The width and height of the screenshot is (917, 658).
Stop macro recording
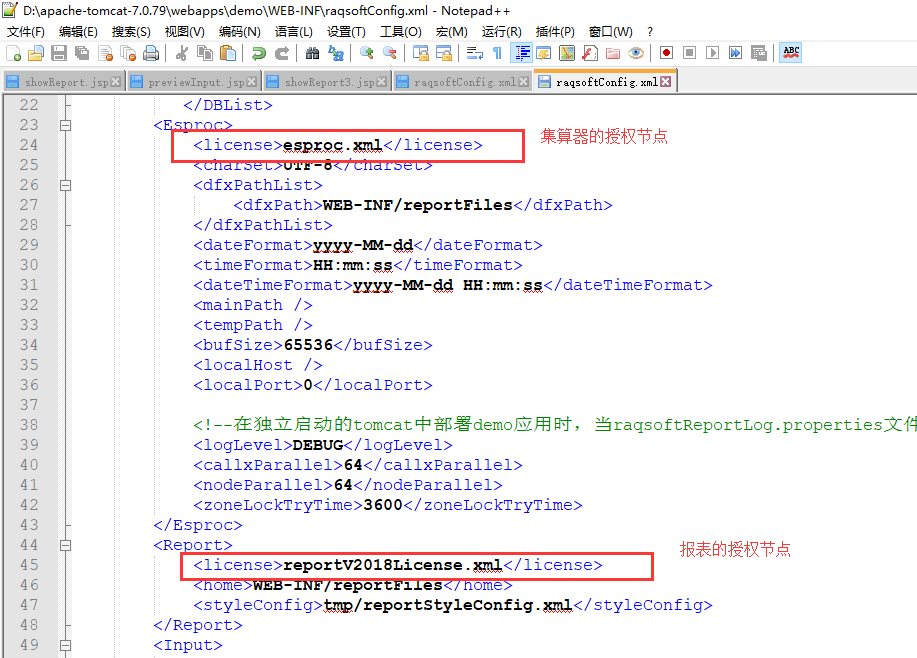(x=690, y=53)
